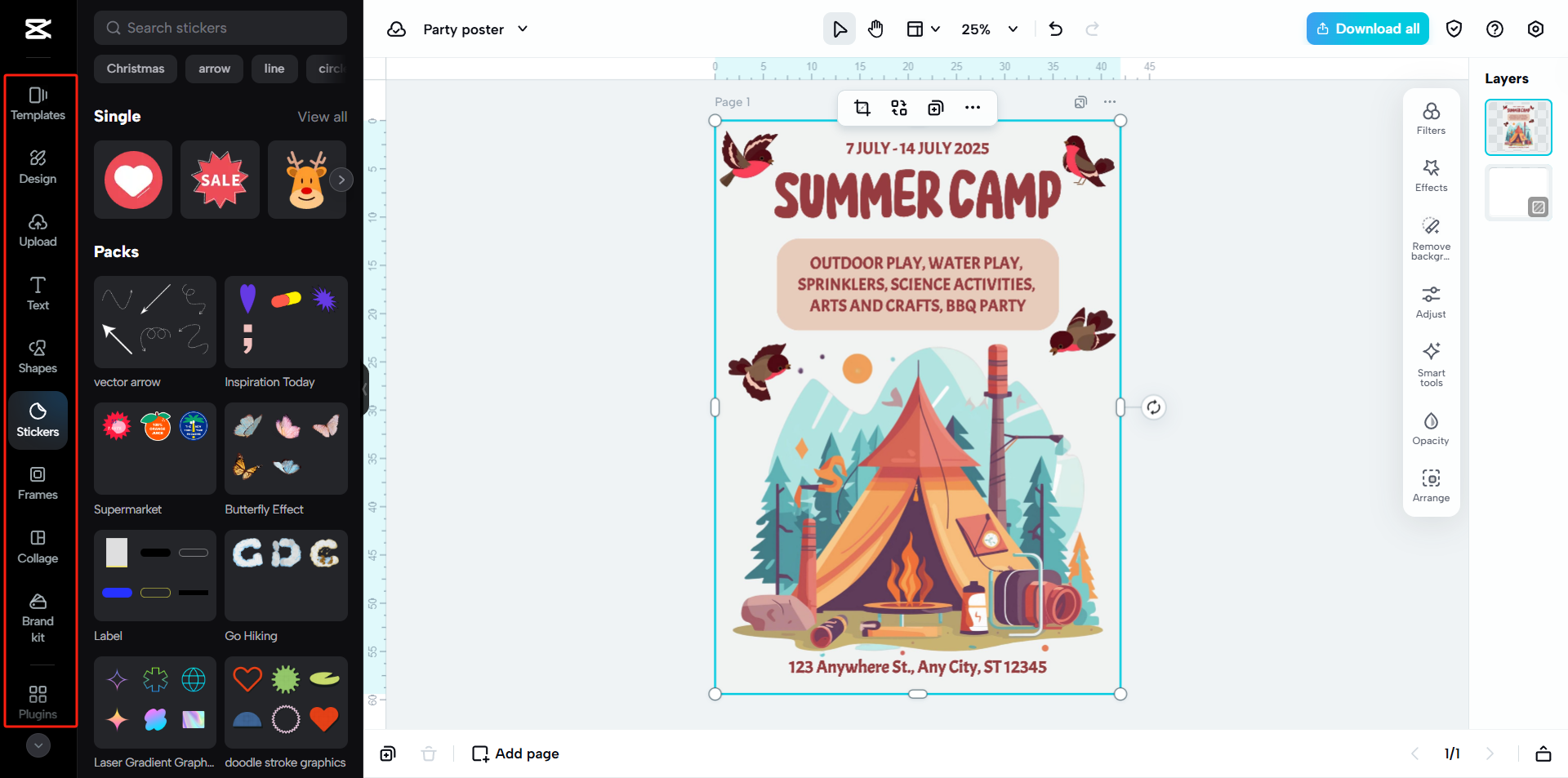Select the empty second page in the Layers panel
The width and height of the screenshot is (1568, 778).
[x=1518, y=192]
